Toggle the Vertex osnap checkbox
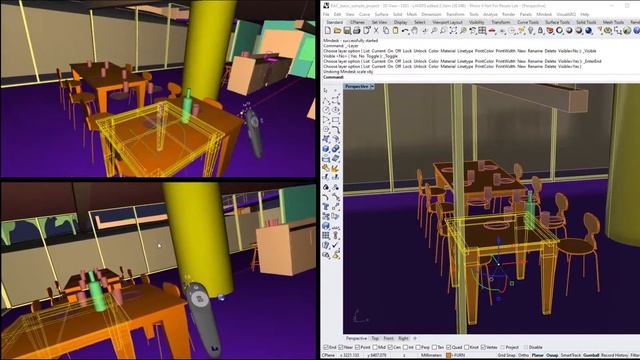This screenshot has height=360, width=640. [483, 347]
